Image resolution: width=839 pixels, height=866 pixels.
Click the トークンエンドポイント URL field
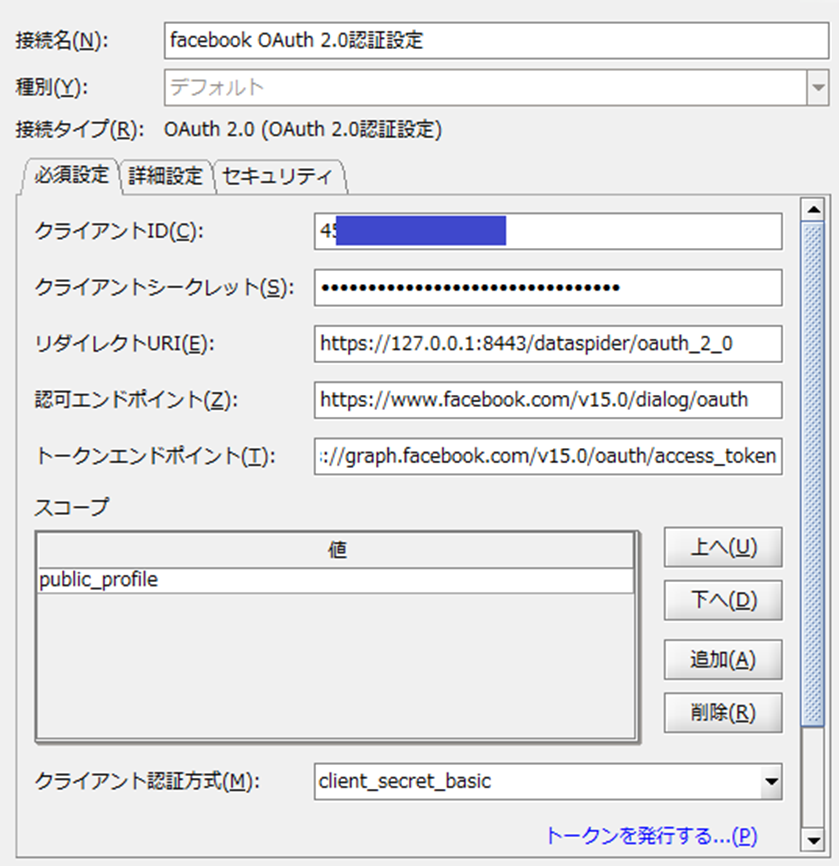548,456
